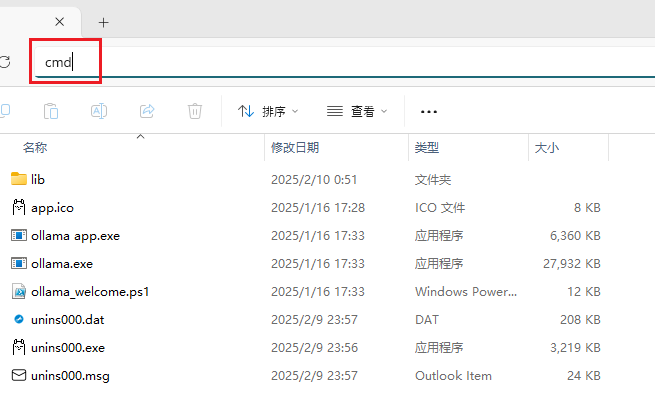Click the Outlook Item type cell

pyautogui.click(x=453, y=376)
